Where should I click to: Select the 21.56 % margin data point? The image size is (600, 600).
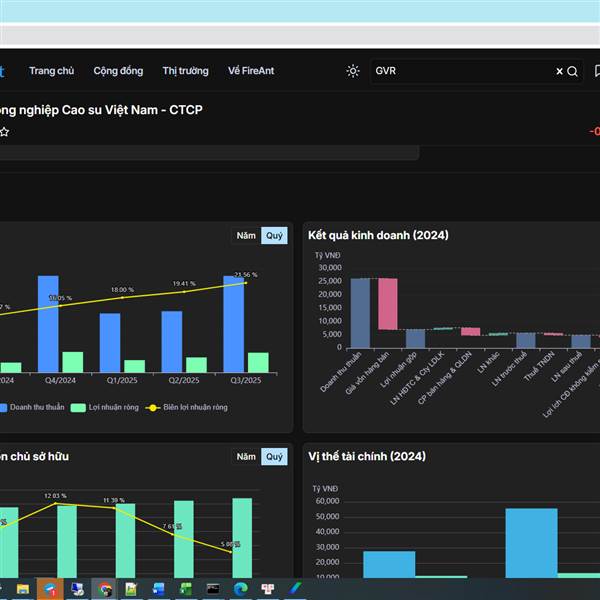(246, 283)
